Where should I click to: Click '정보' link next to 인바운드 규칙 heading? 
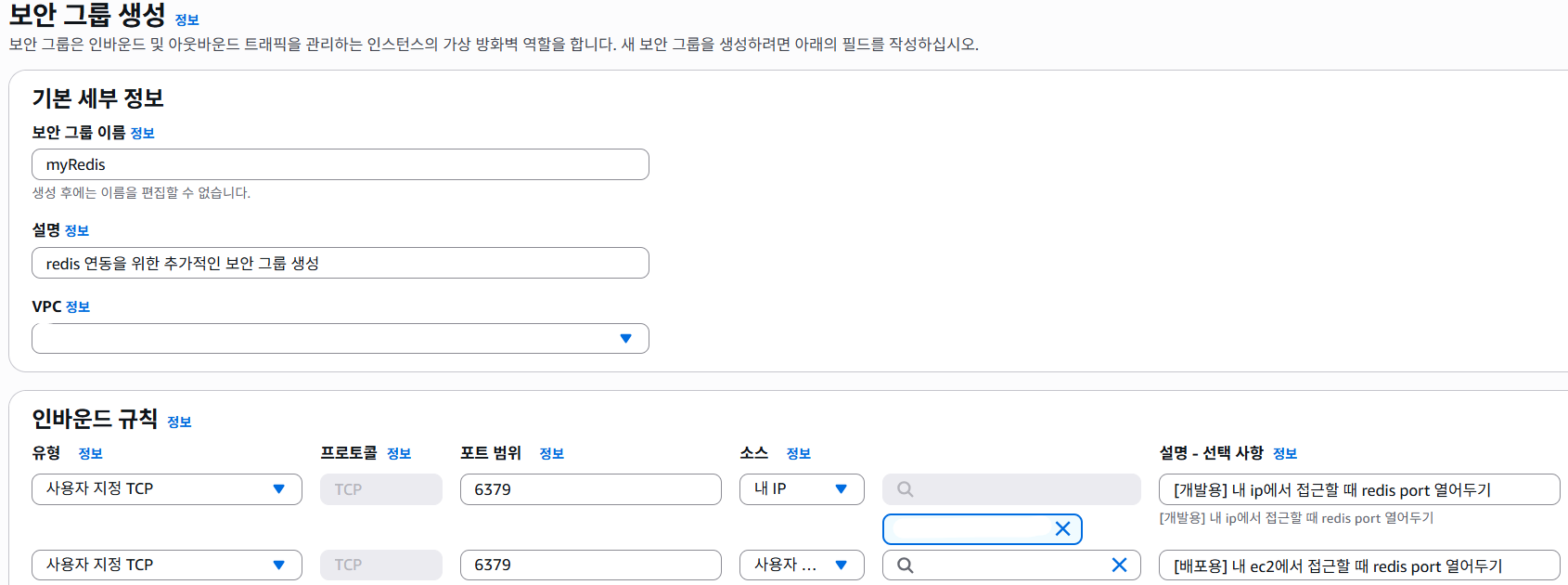pos(179,422)
